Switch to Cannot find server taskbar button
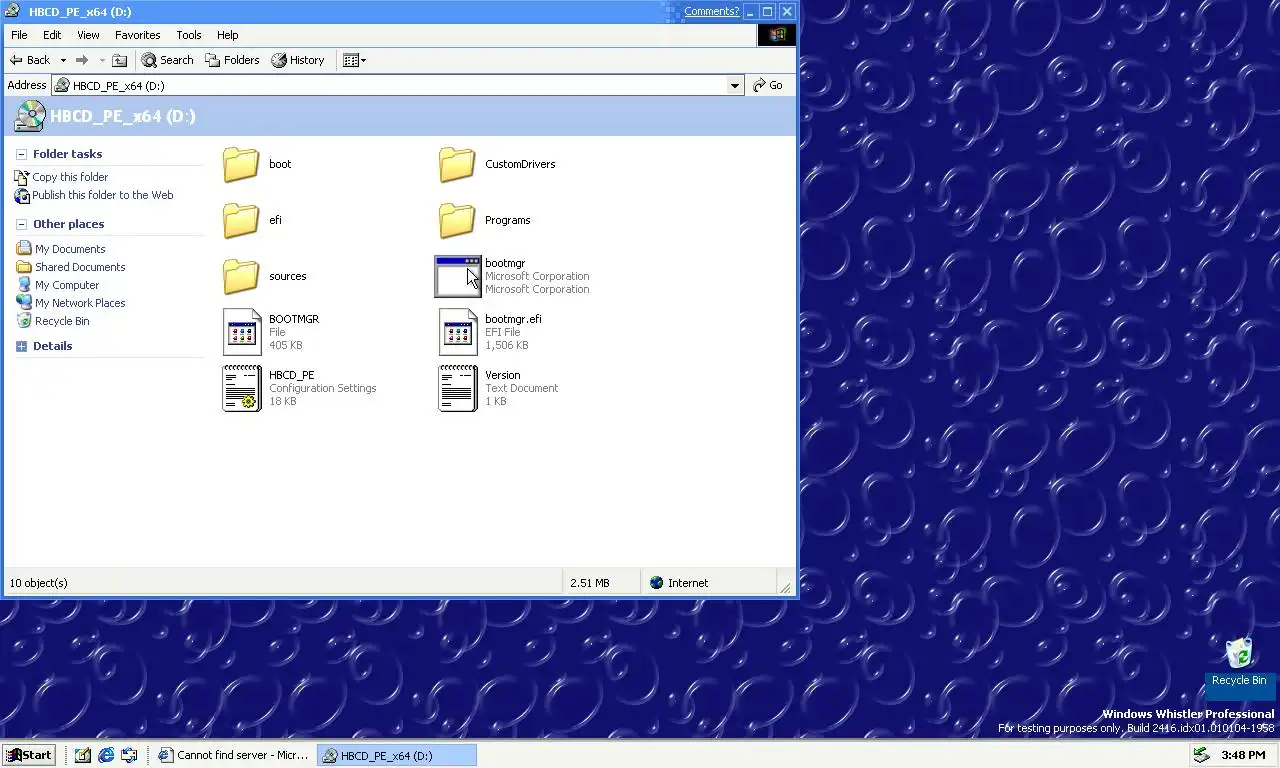 point(234,755)
